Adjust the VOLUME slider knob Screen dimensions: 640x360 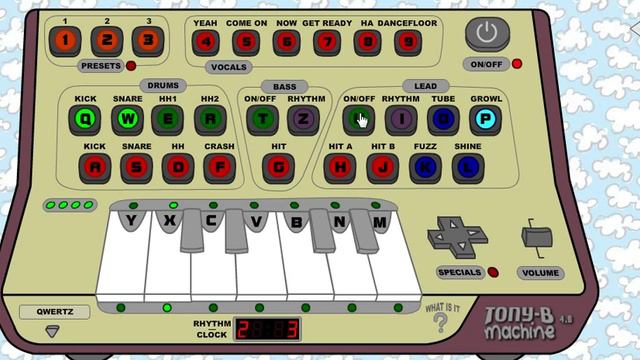537,238
